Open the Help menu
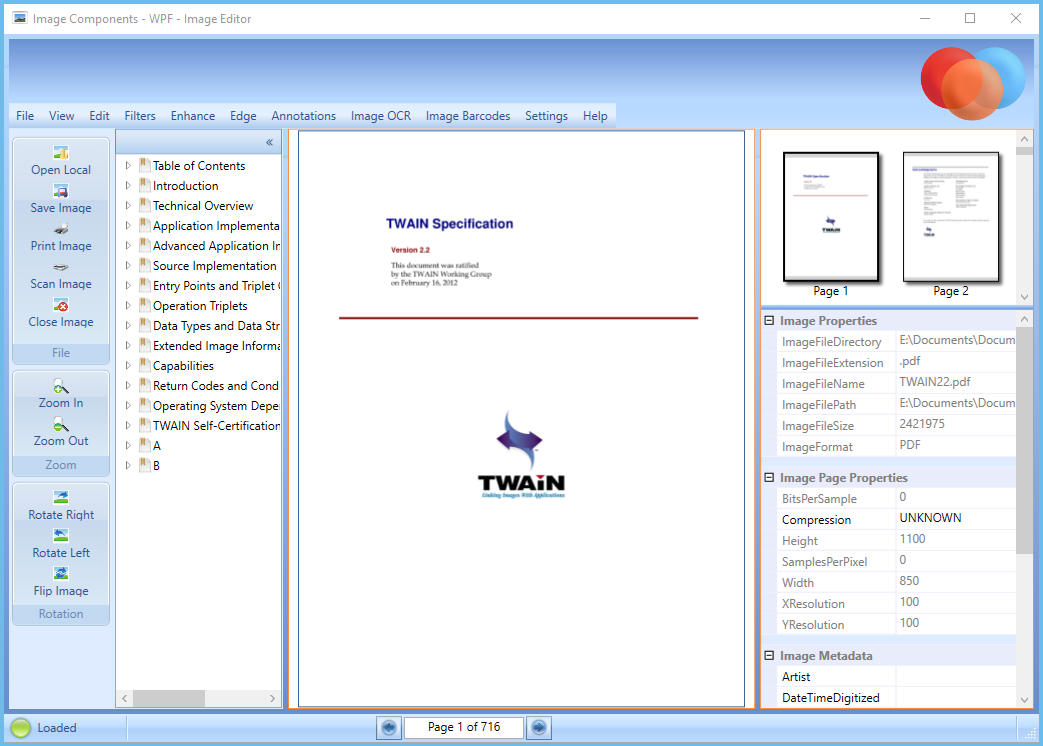The image size is (1043, 746). point(595,116)
